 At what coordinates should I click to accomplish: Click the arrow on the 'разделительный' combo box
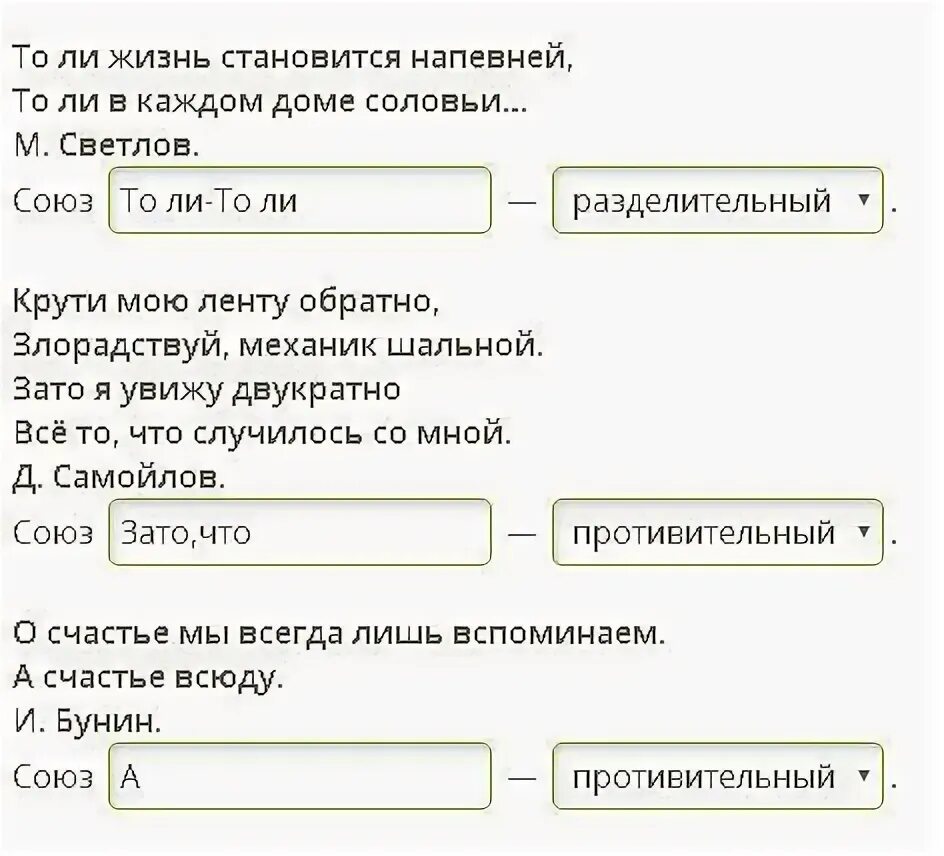[864, 199]
